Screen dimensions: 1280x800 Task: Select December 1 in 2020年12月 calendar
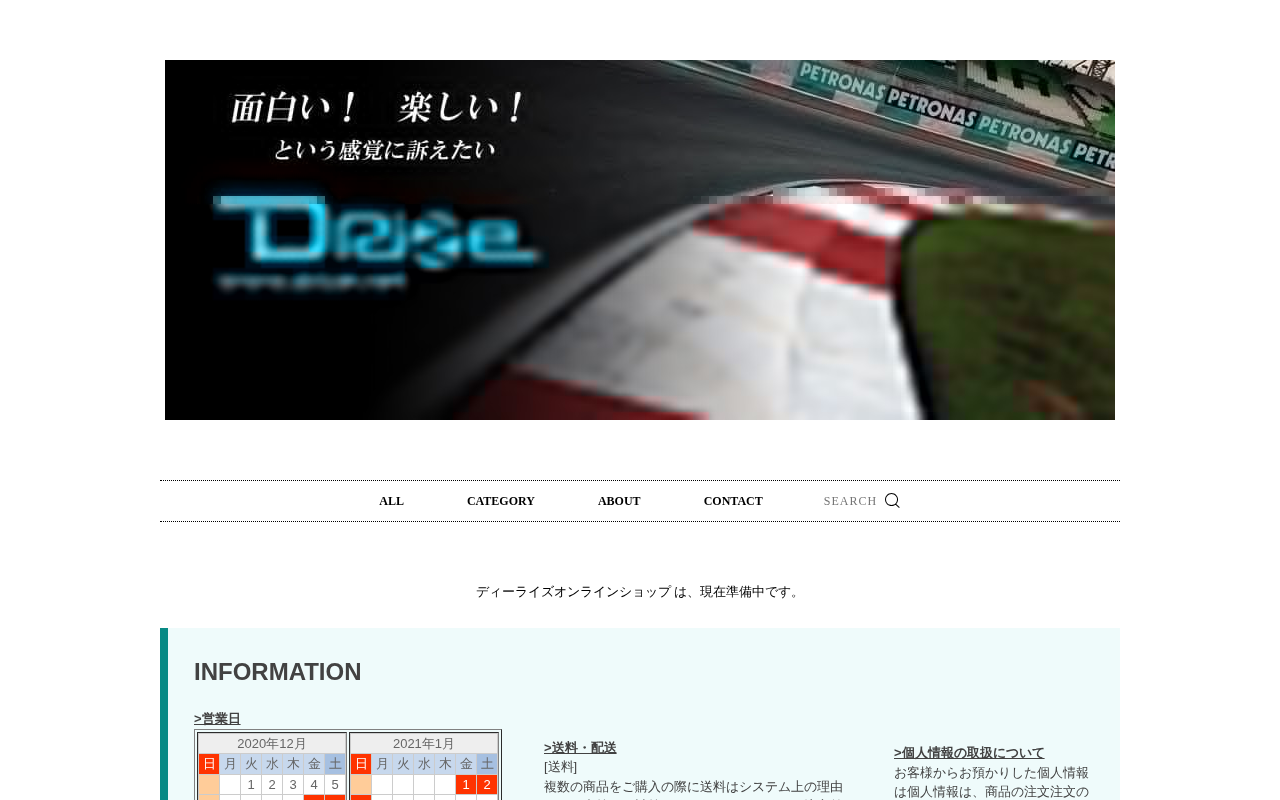tap(251, 785)
